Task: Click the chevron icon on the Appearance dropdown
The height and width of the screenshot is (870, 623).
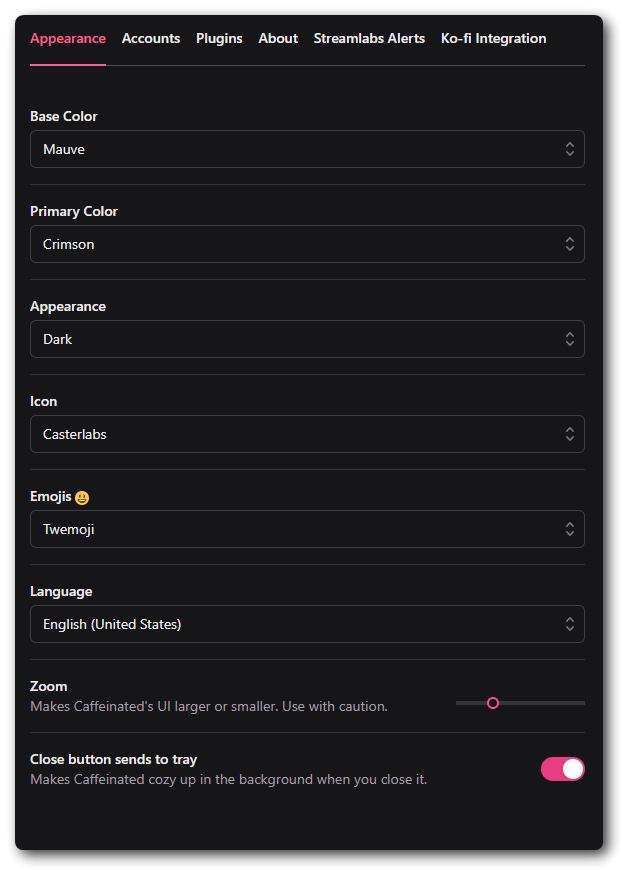Action: point(570,338)
